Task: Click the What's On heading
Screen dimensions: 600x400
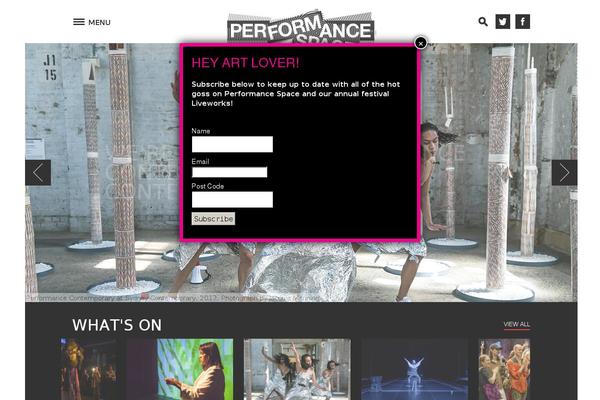Action: click(x=117, y=325)
